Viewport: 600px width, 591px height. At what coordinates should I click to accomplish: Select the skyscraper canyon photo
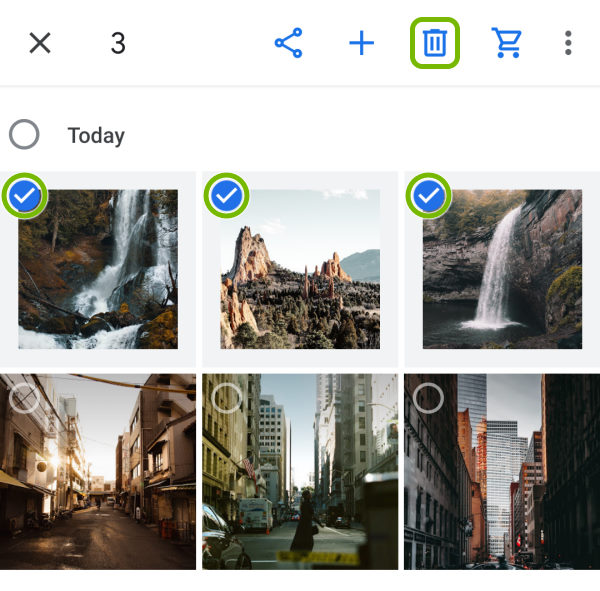click(x=429, y=398)
